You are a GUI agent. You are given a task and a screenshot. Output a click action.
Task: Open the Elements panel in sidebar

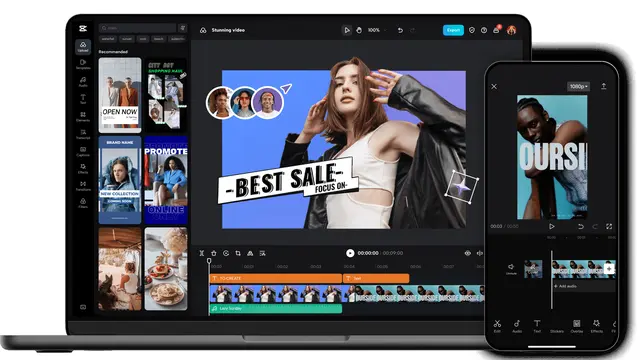[x=83, y=117]
